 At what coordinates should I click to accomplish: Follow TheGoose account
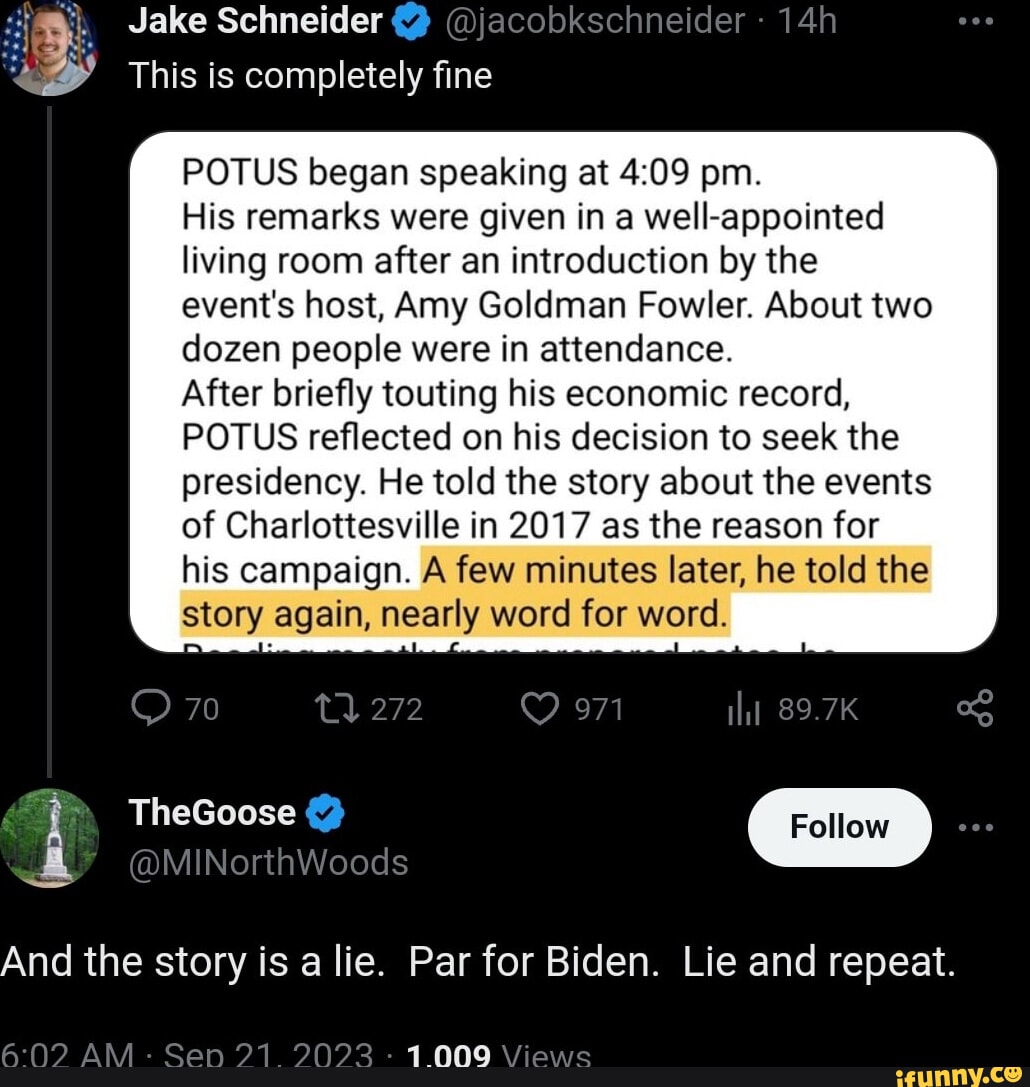[839, 827]
